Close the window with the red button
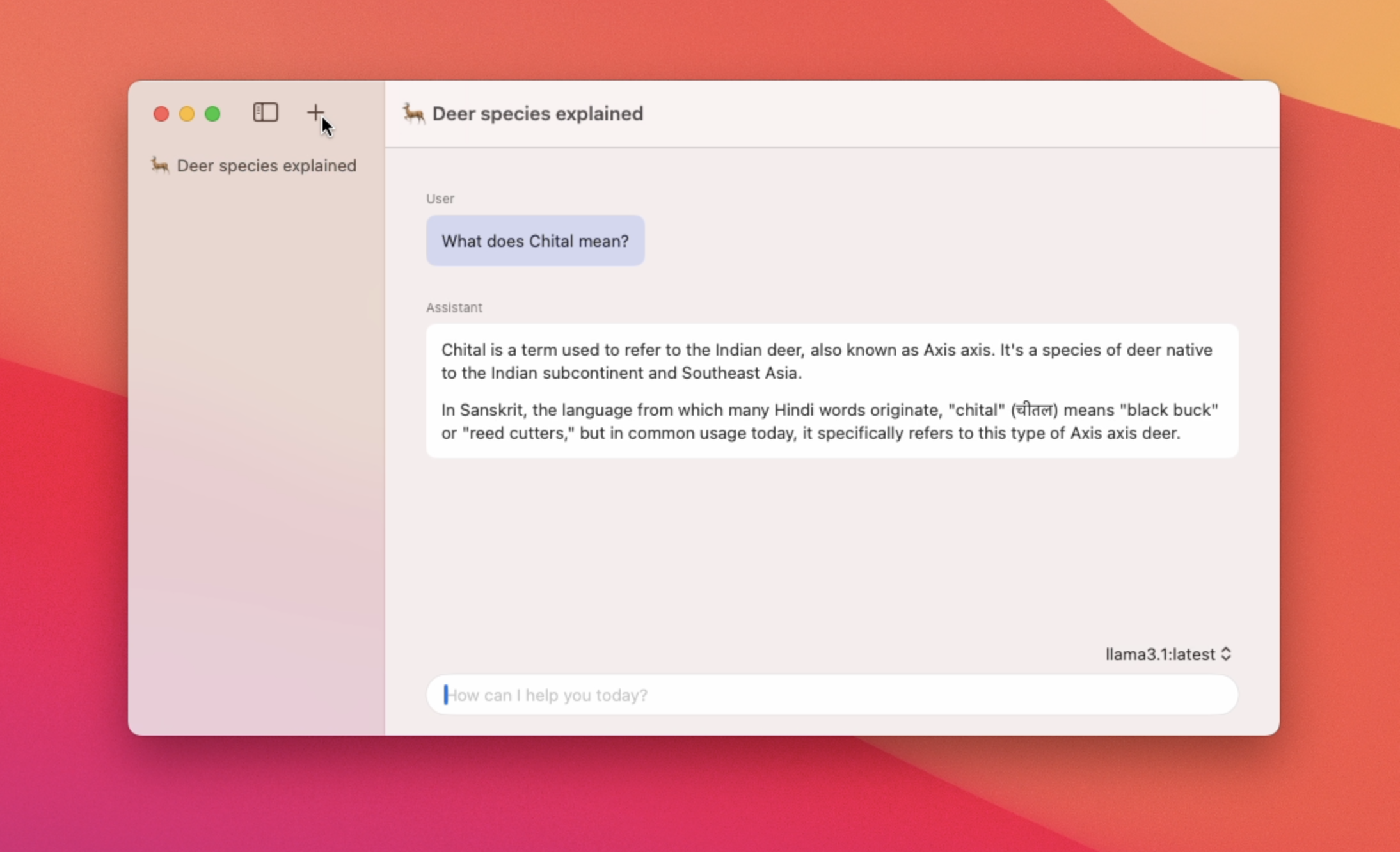The width and height of the screenshot is (1400, 852). (161, 114)
